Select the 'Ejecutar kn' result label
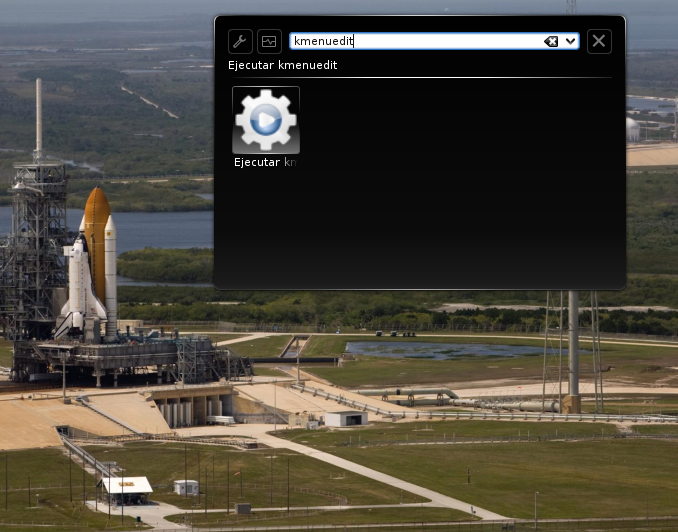The height and width of the screenshot is (532, 678). (x=265, y=162)
